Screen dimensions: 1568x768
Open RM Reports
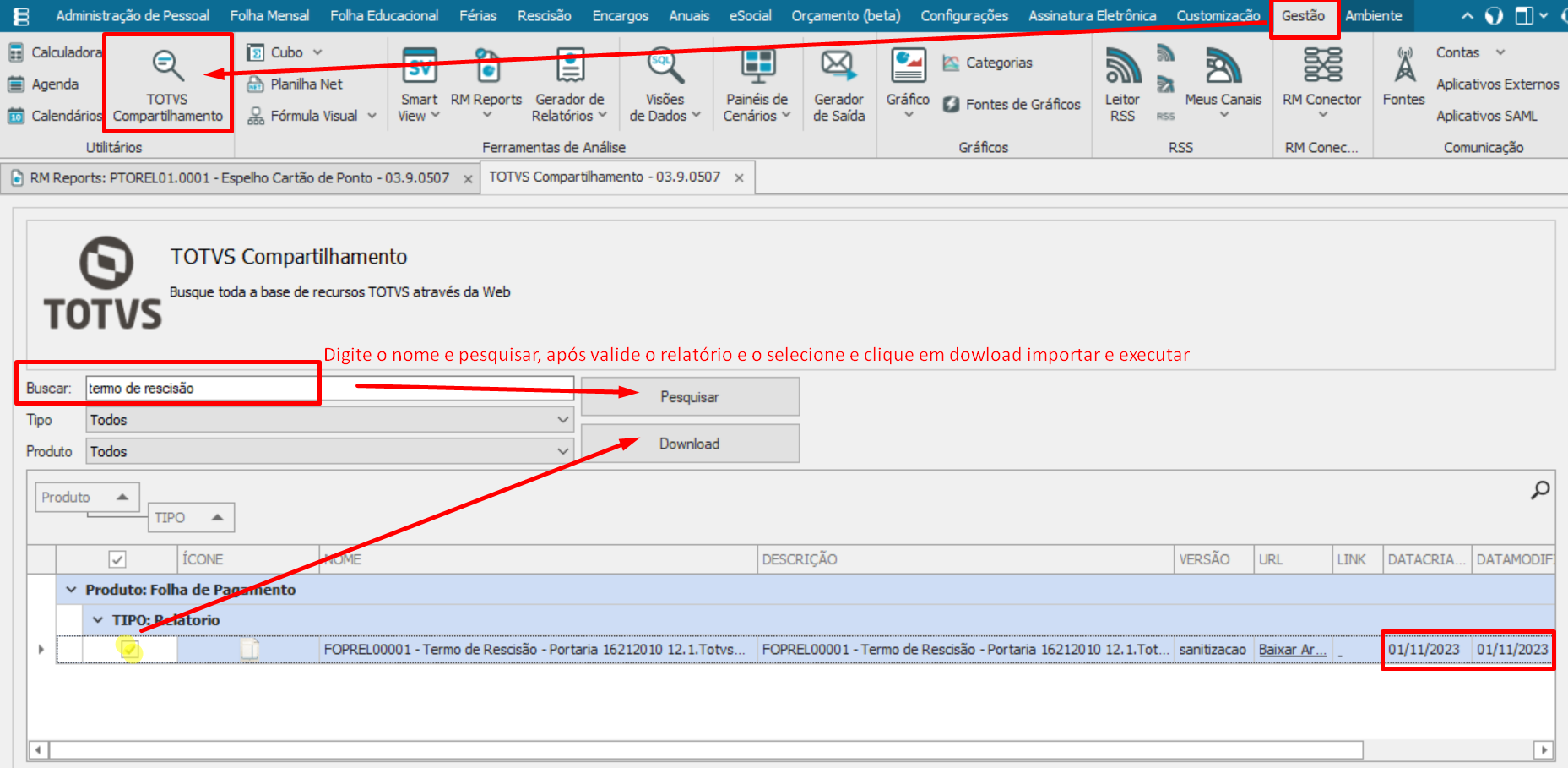click(x=486, y=84)
